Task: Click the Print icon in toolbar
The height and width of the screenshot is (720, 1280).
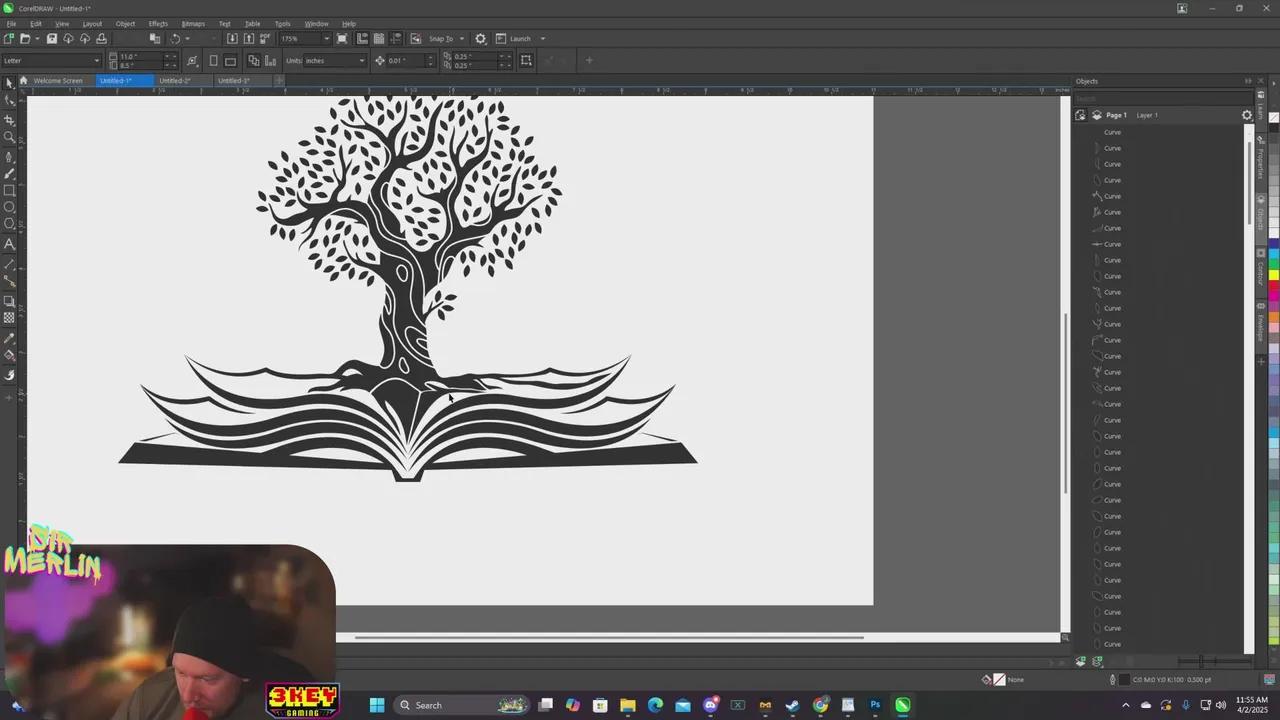Action: [x=101, y=39]
